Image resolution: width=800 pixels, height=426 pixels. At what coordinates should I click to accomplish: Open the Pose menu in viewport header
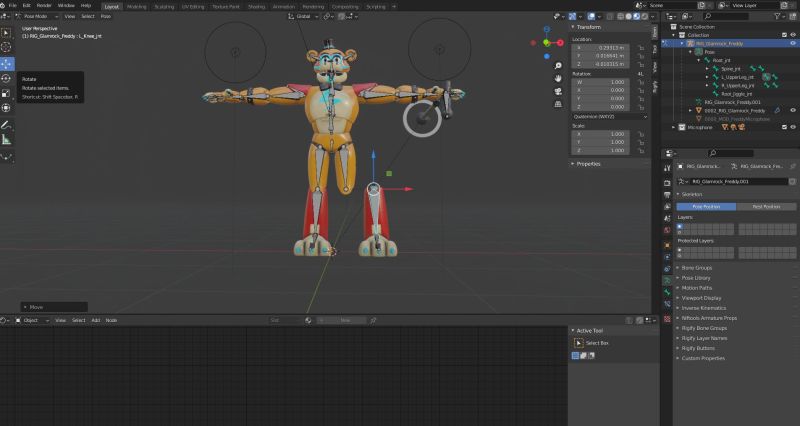pyautogui.click(x=106, y=16)
